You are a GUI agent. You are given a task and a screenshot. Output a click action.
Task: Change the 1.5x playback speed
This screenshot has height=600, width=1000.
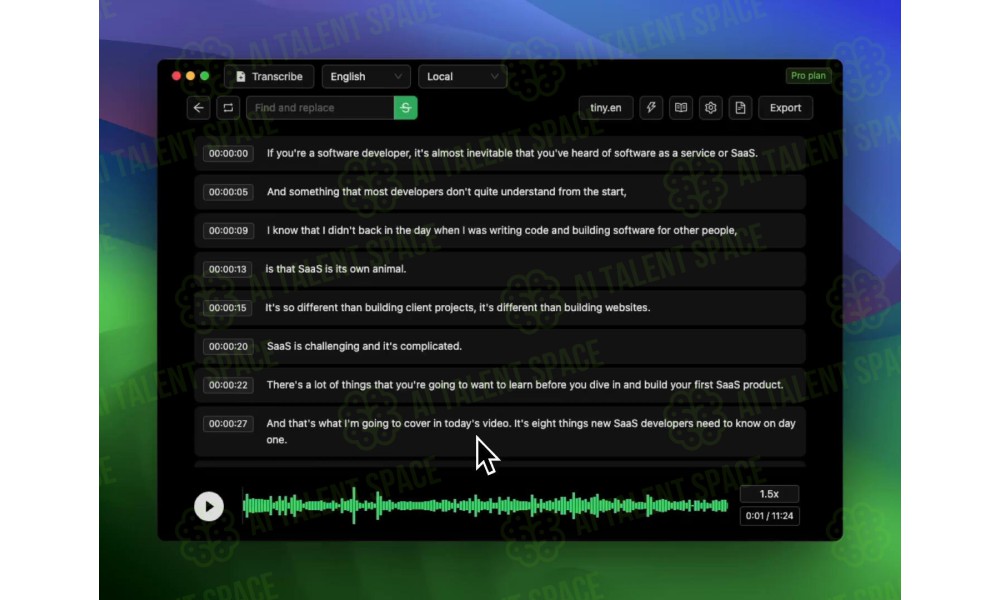tap(769, 494)
